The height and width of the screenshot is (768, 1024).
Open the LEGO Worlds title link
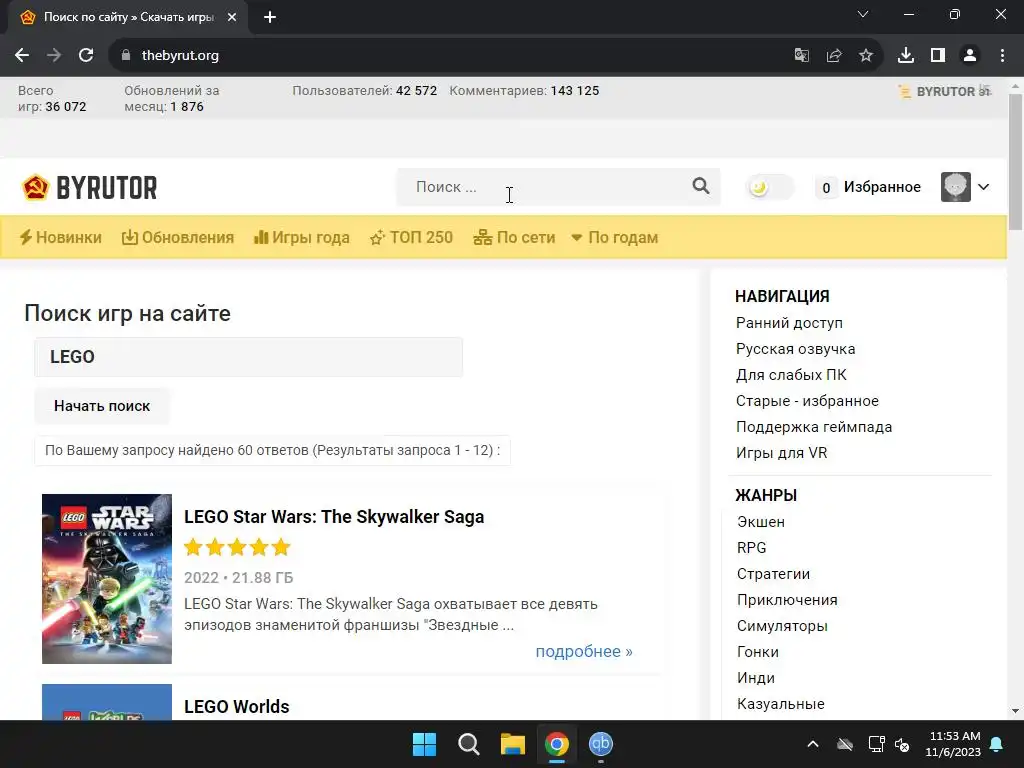click(x=236, y=707)
